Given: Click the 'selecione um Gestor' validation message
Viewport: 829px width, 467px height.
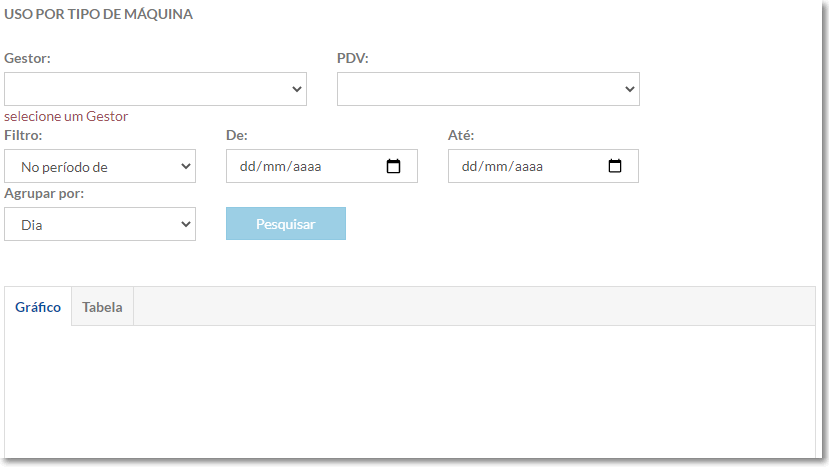Looking at the screenshot, I should (x=66, y=116).
